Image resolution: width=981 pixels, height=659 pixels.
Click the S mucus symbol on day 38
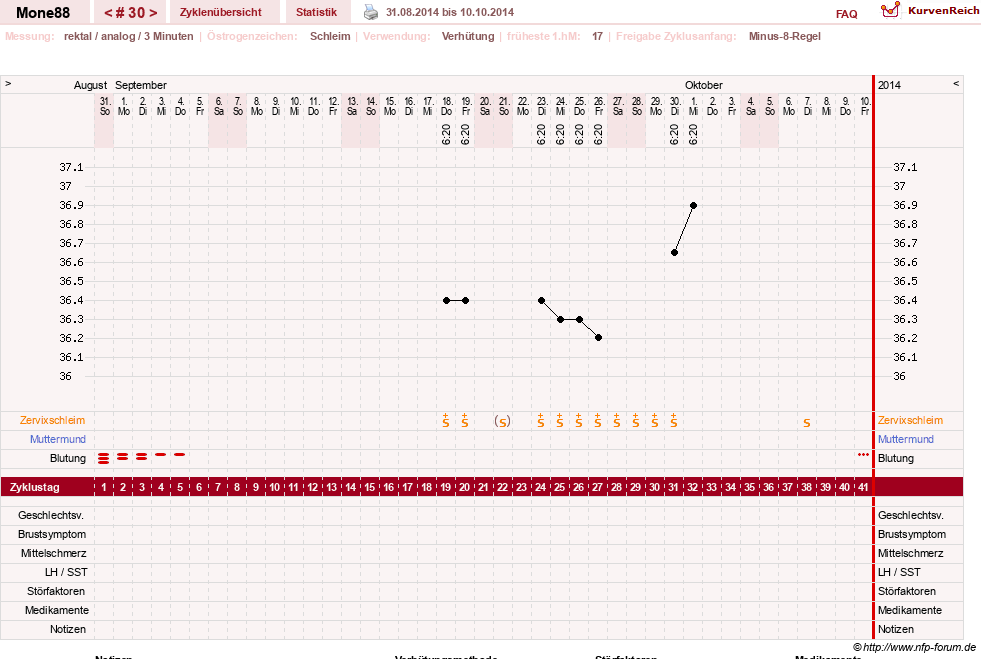pyautogui.click(x=807, y=423)
